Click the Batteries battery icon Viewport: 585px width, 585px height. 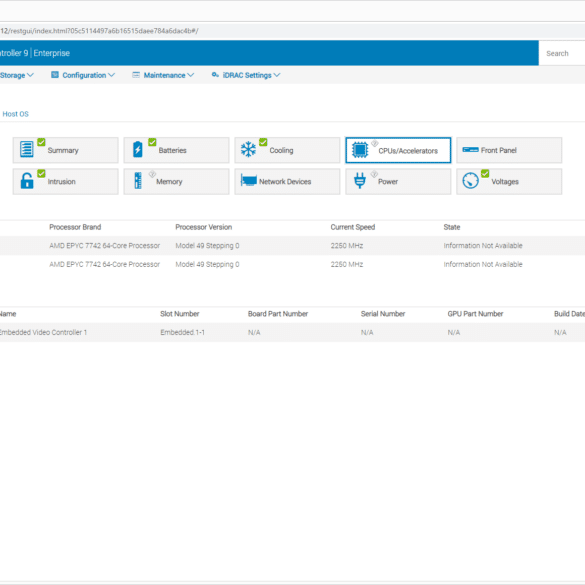point(138,149)
